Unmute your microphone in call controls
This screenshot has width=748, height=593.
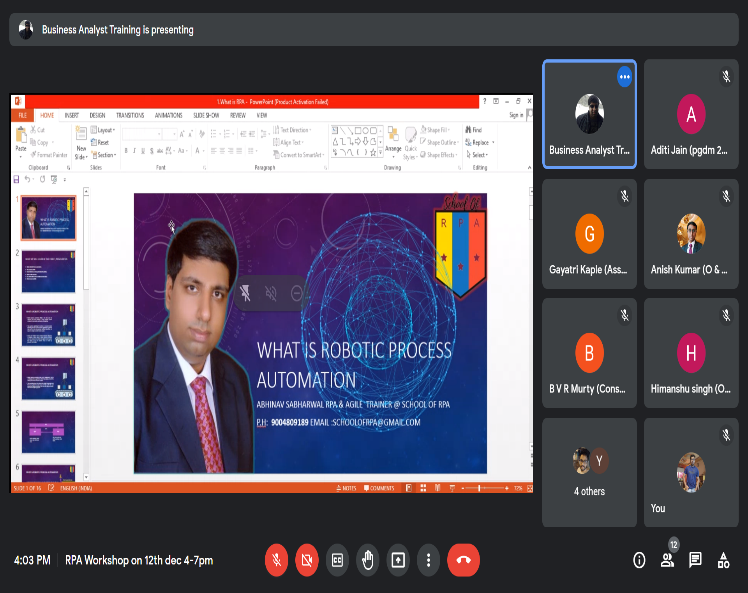277,560
